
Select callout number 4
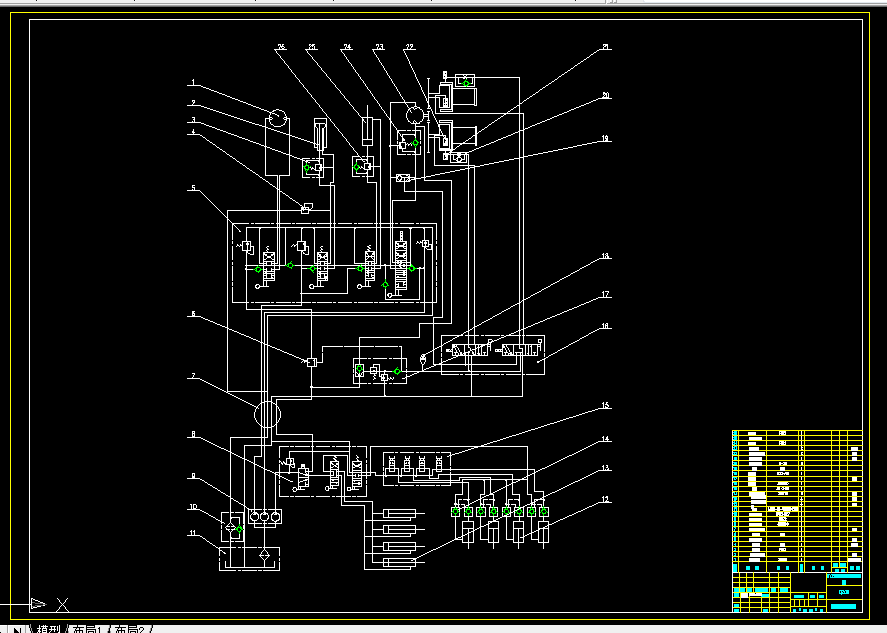[x=193, y=132]
